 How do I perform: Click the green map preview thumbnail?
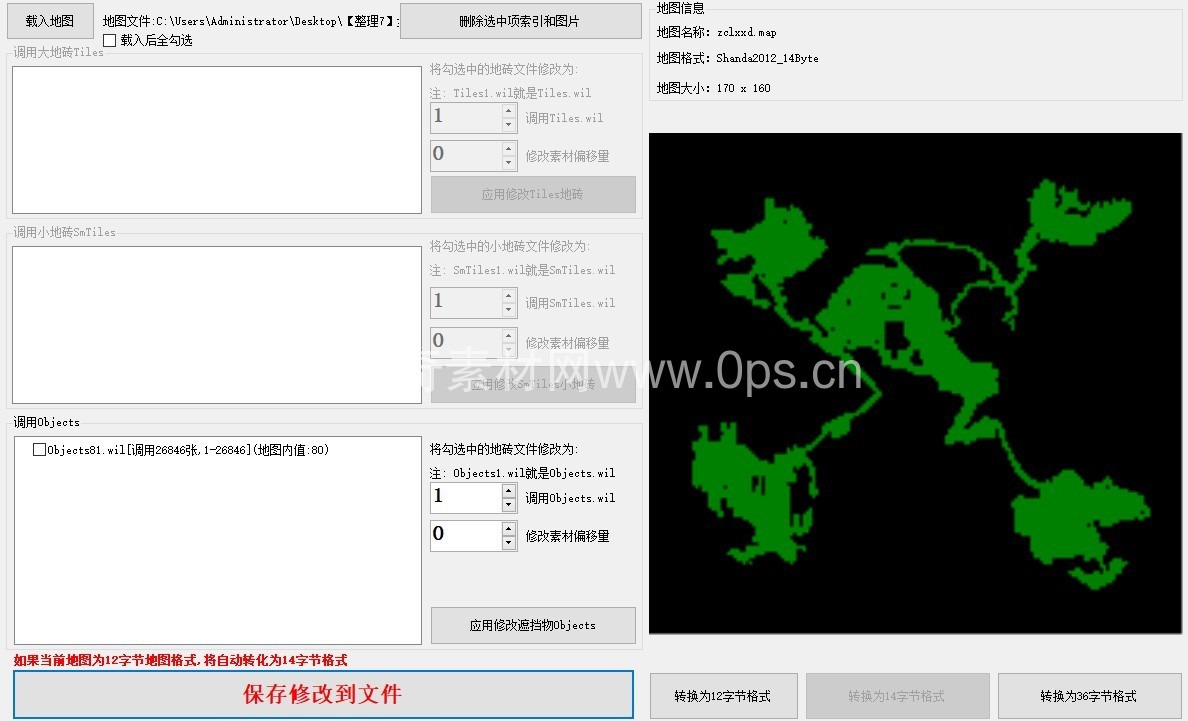914,383
